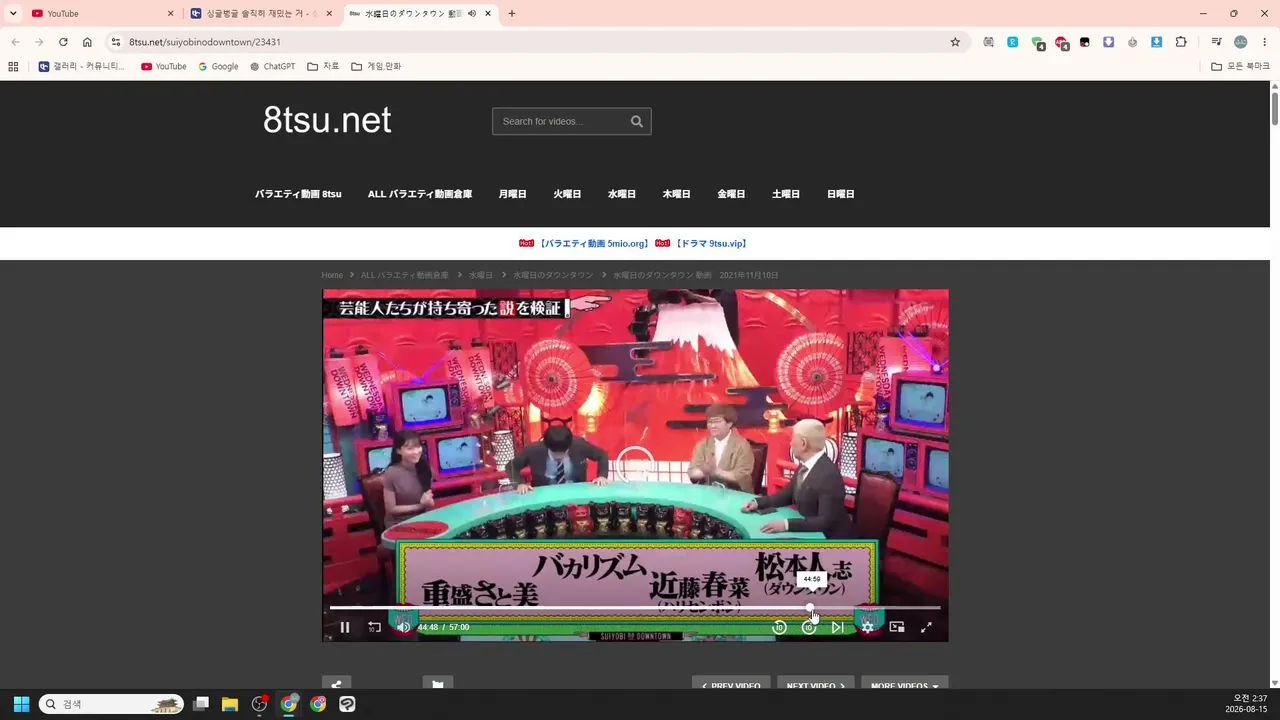
Task: Open the 8tsu.net site logo
Action: pos(327,120)
